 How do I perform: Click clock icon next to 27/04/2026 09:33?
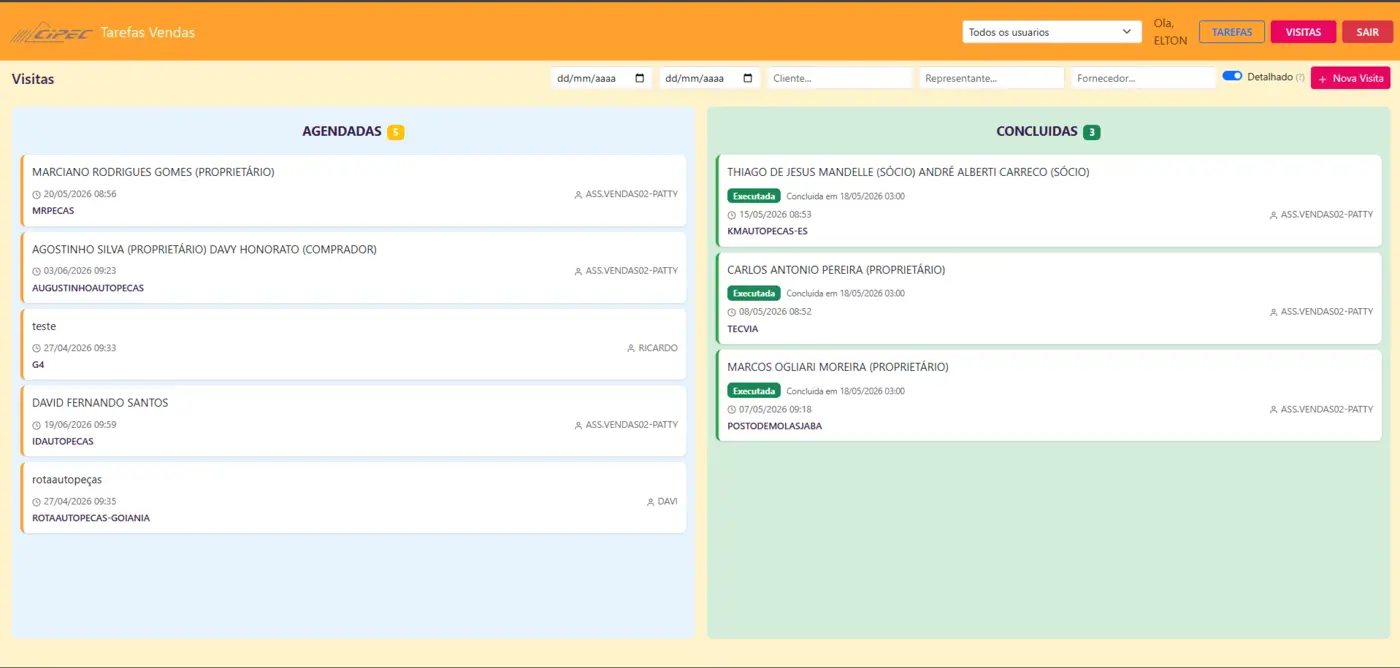37,349
